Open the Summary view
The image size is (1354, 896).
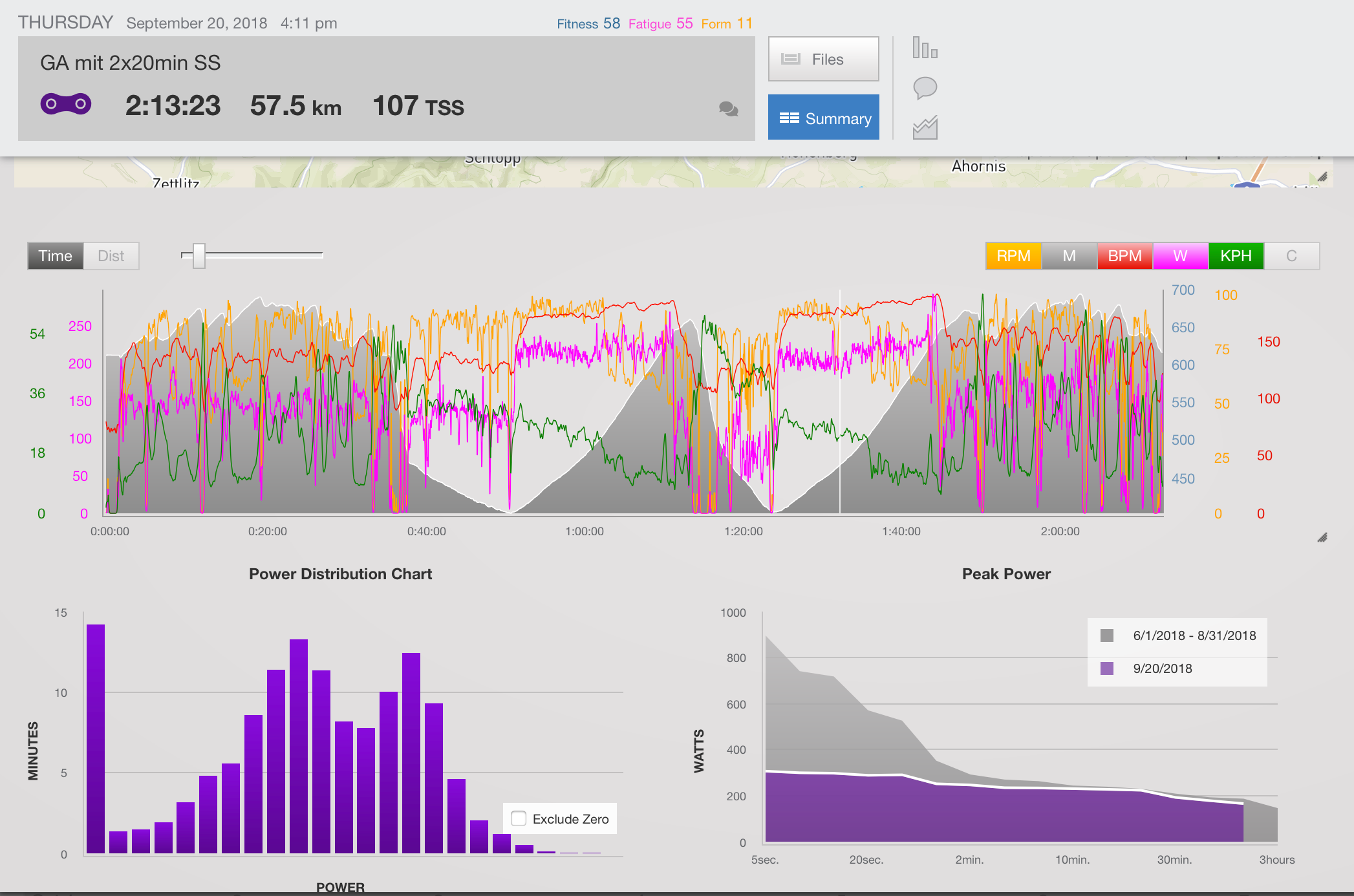(823, 117)
